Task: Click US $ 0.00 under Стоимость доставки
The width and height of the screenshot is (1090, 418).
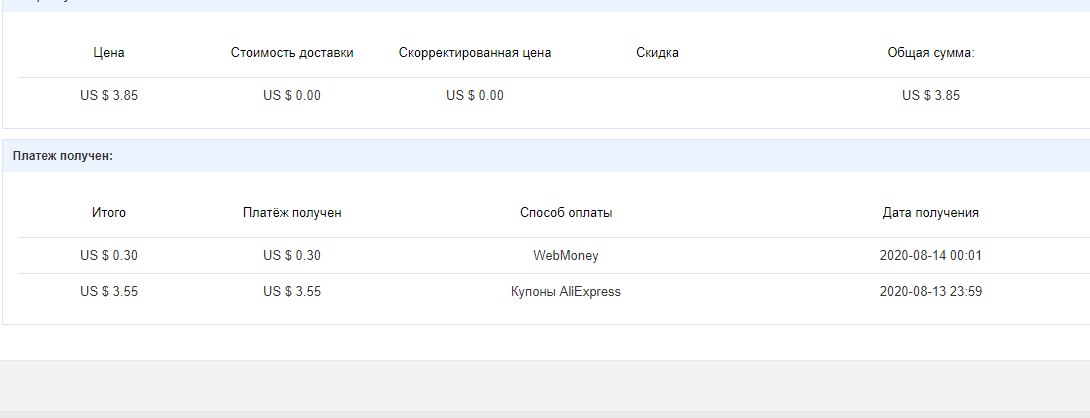Action: click(292, 95)
